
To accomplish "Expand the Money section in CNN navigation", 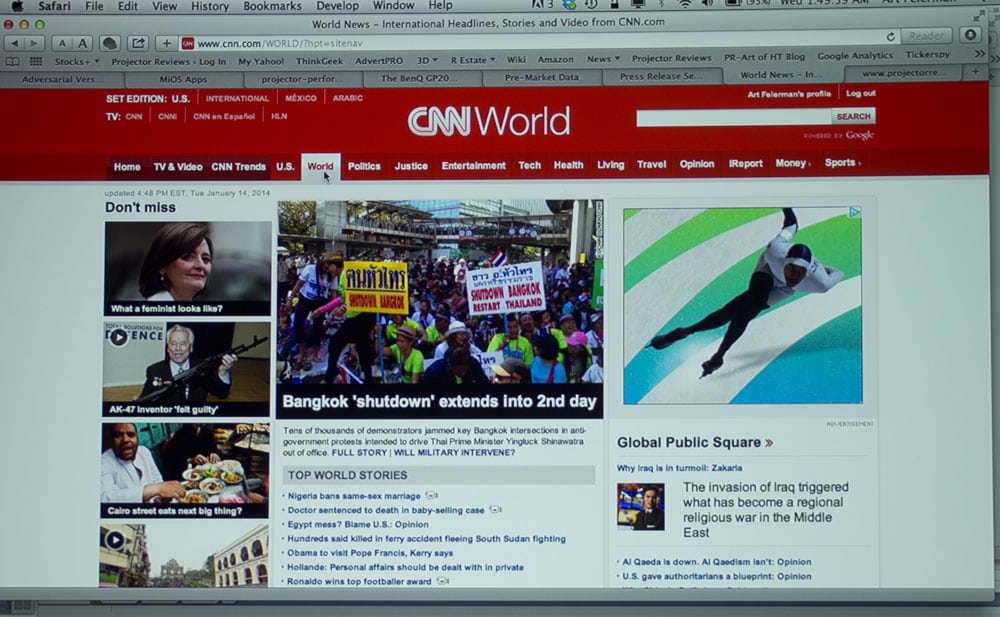I will click(x=793, y=163).
